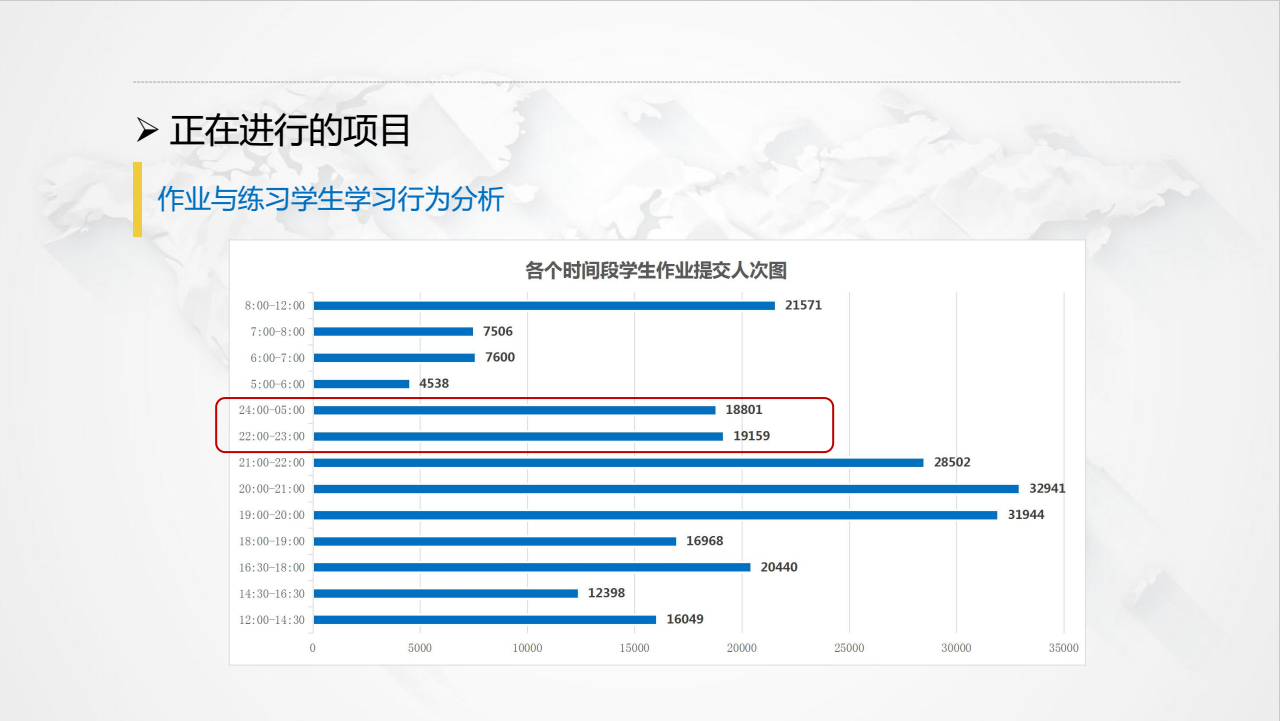
Task: Click the 12:00-14:30 axis label
Action: tap(272, 620)
